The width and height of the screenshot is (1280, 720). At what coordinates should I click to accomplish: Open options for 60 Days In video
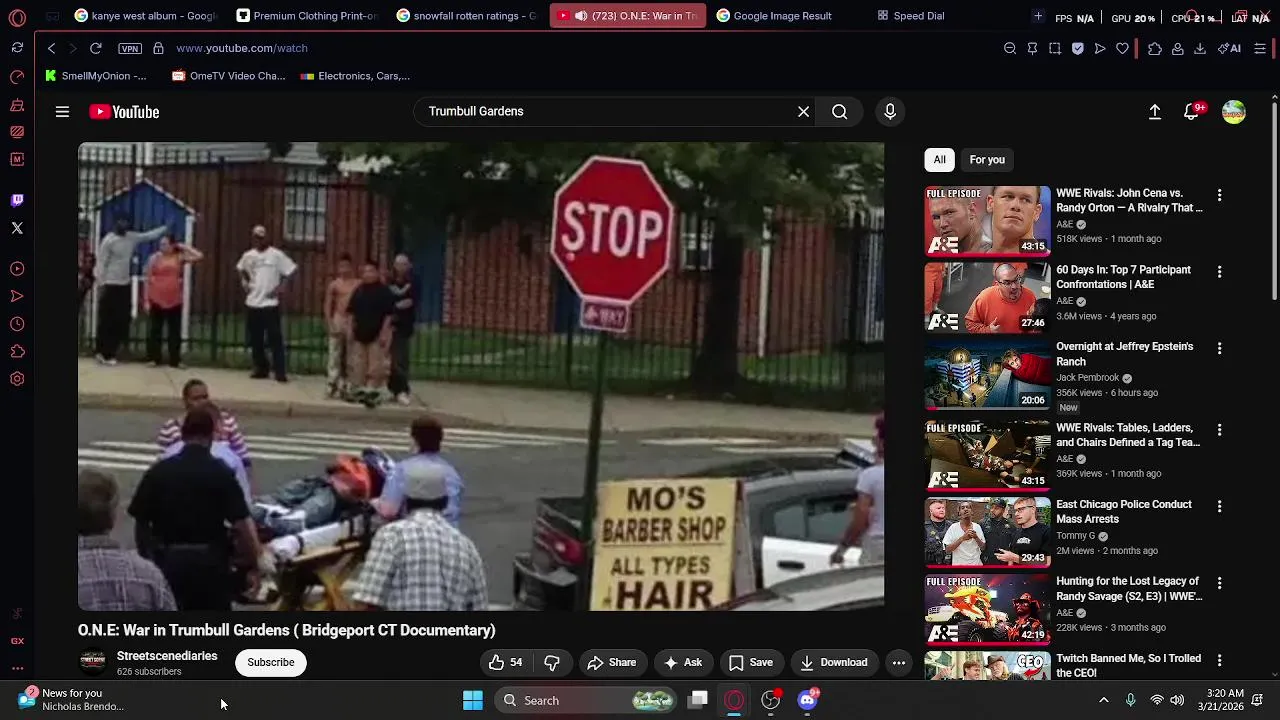click(1219, 272)
